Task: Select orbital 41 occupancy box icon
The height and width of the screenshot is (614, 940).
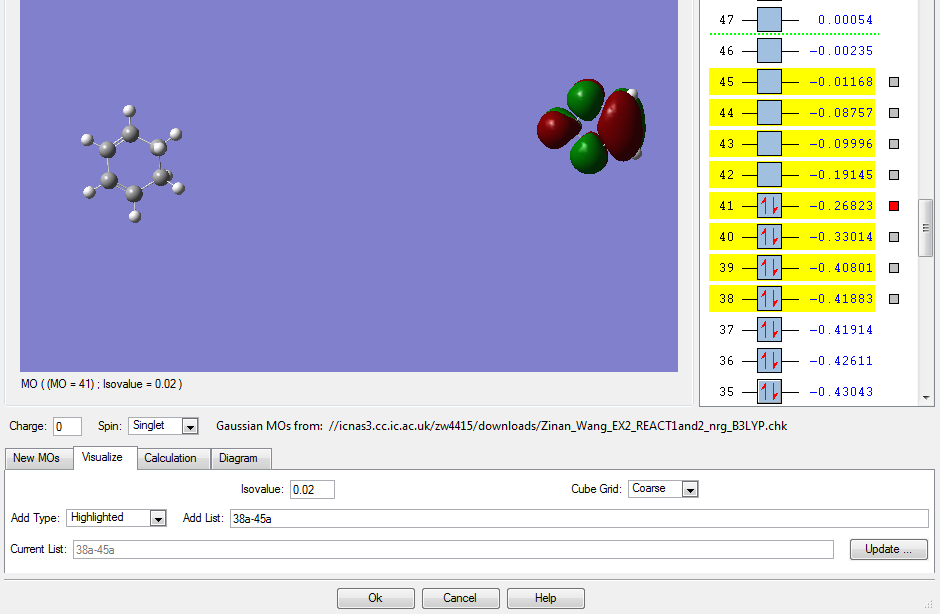Action: [x=769, y=206]
